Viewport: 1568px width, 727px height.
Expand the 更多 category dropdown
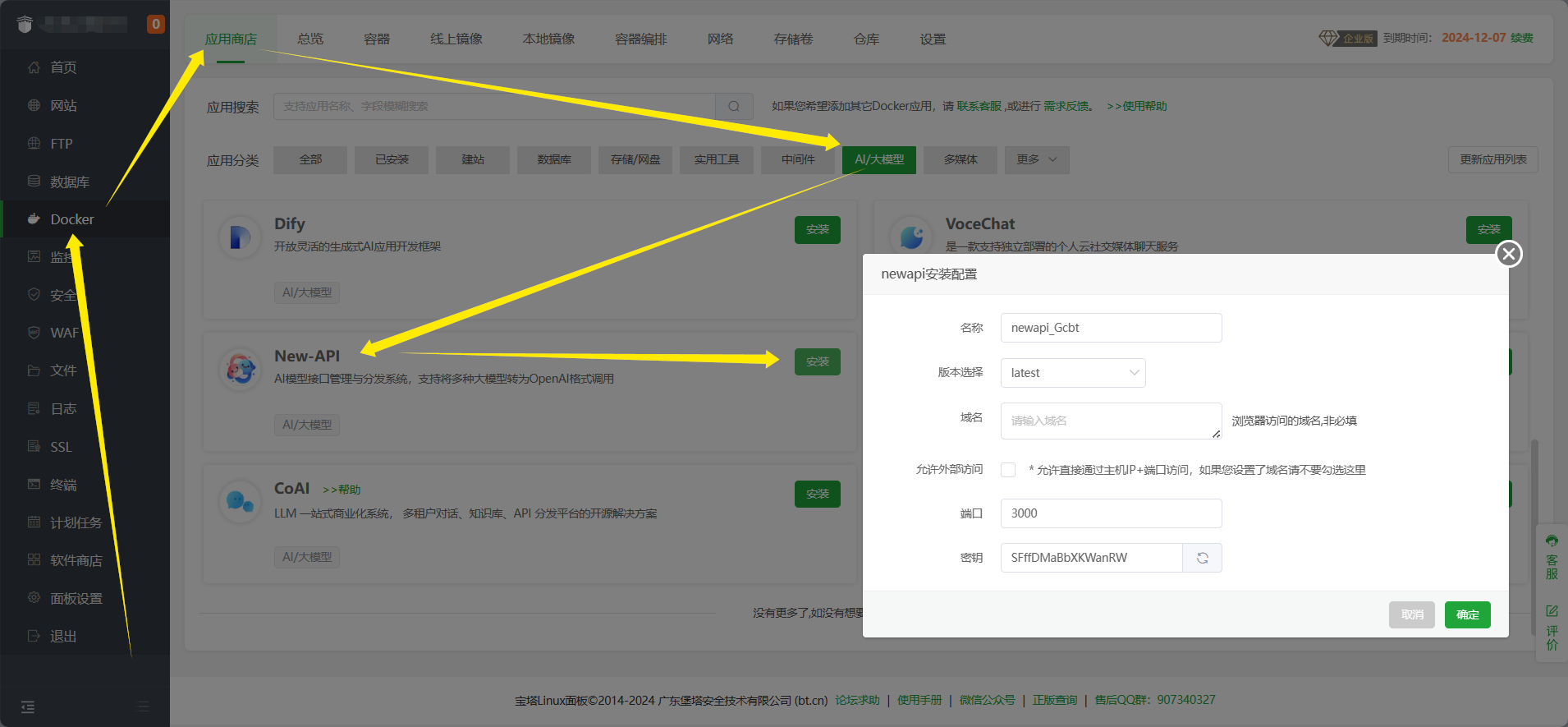pos(1036,159)
